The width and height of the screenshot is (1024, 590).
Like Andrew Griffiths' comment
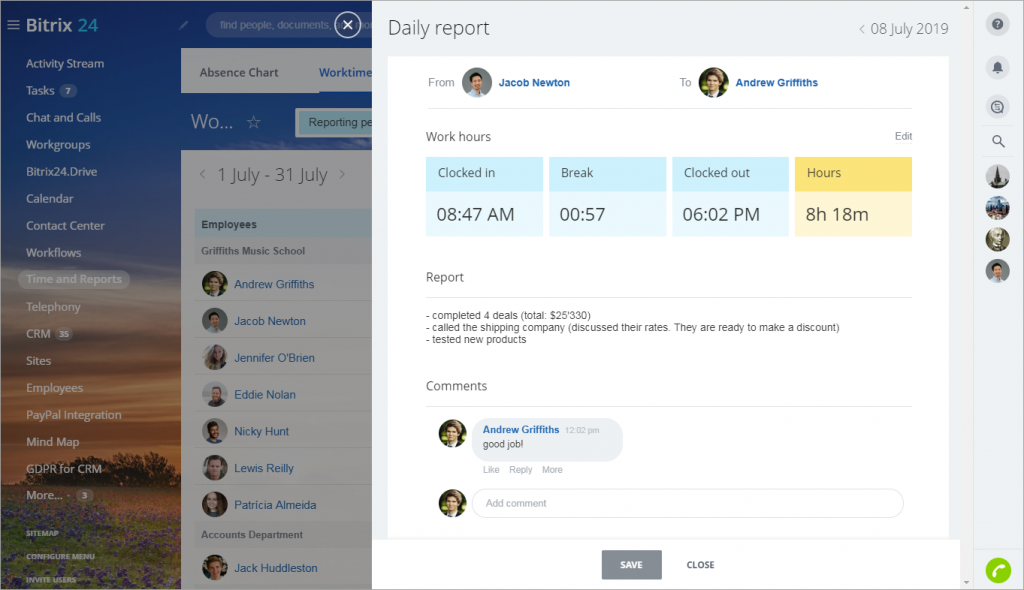490,470
